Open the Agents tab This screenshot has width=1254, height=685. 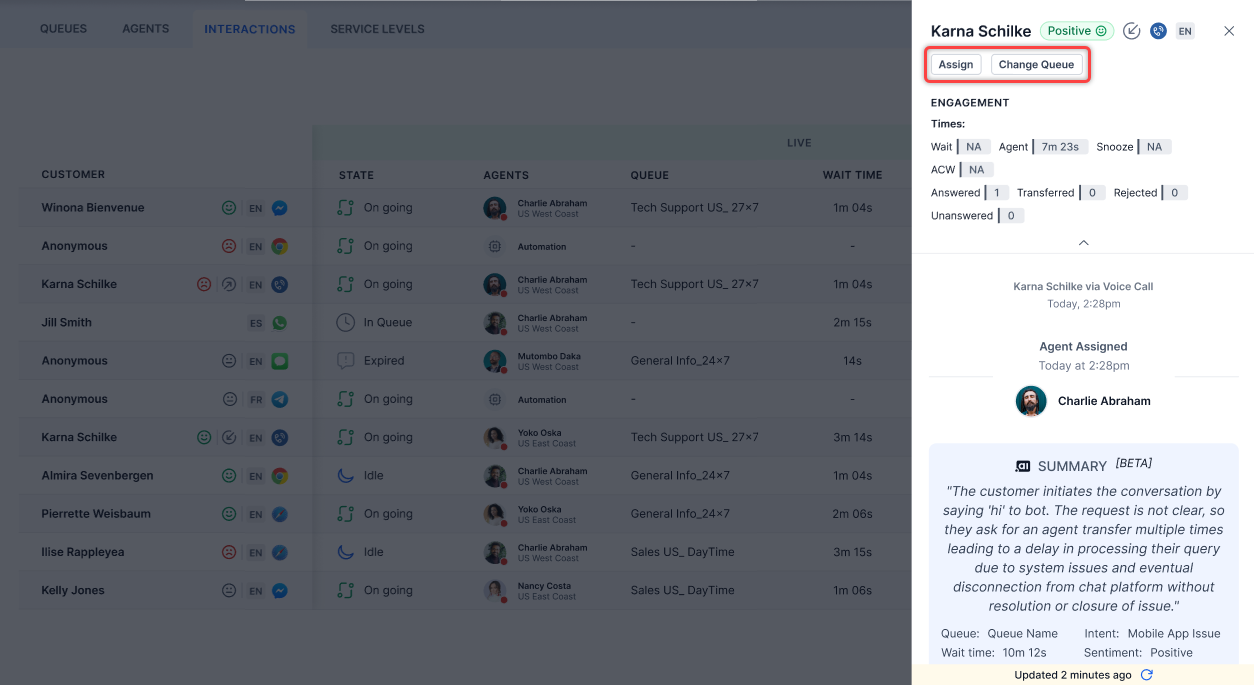(x=145, y=29)
